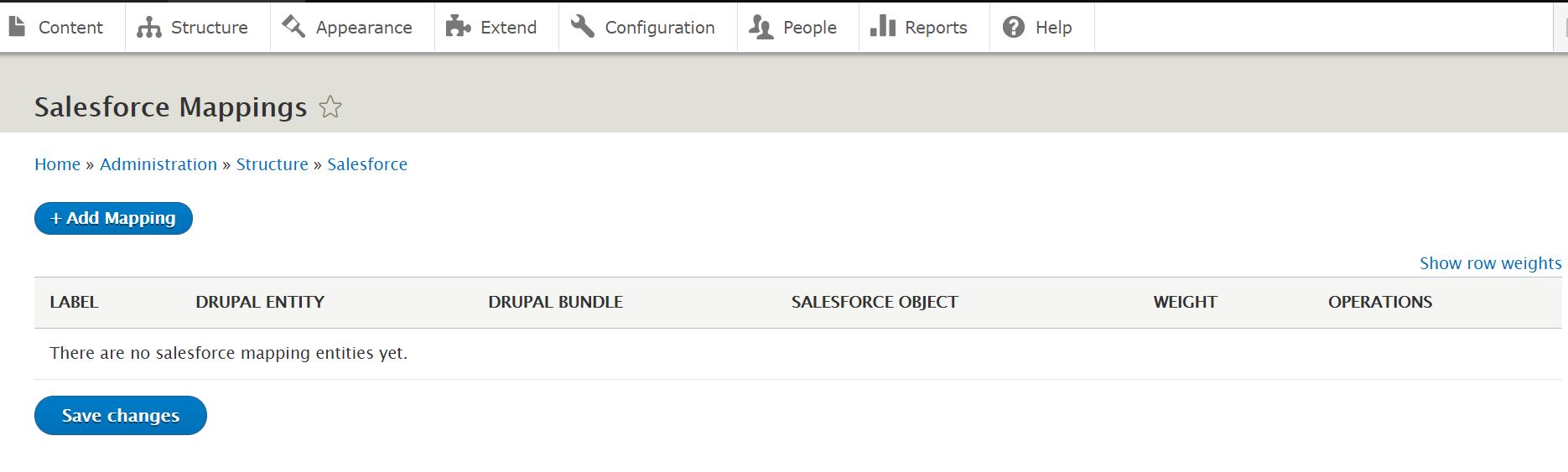Click the Configuration wrench icon

pos(583,27)
